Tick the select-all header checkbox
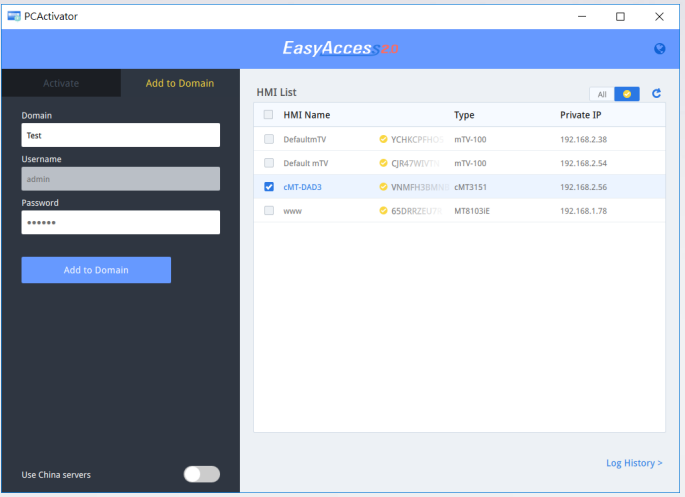 (x=268, y=114)
